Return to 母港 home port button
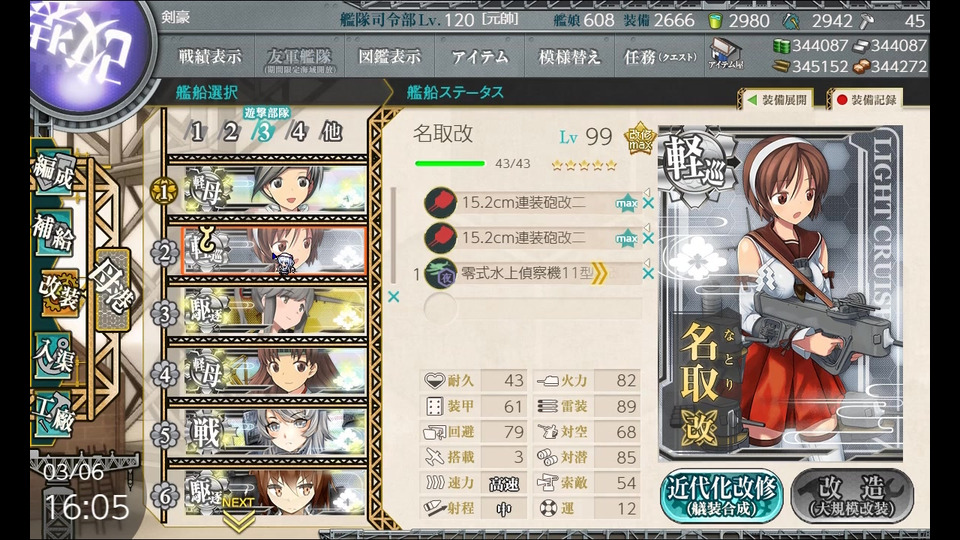Viewport: 960px width, 540px height. point(113,290)
